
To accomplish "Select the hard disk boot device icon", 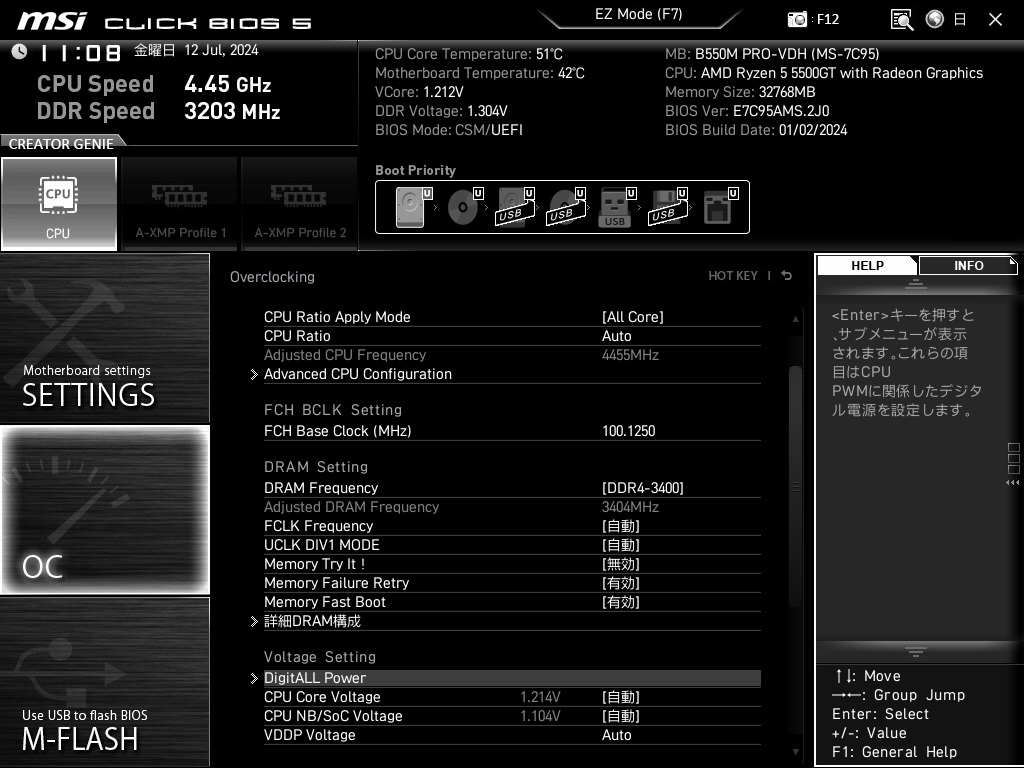I will (x=413, y=207).
